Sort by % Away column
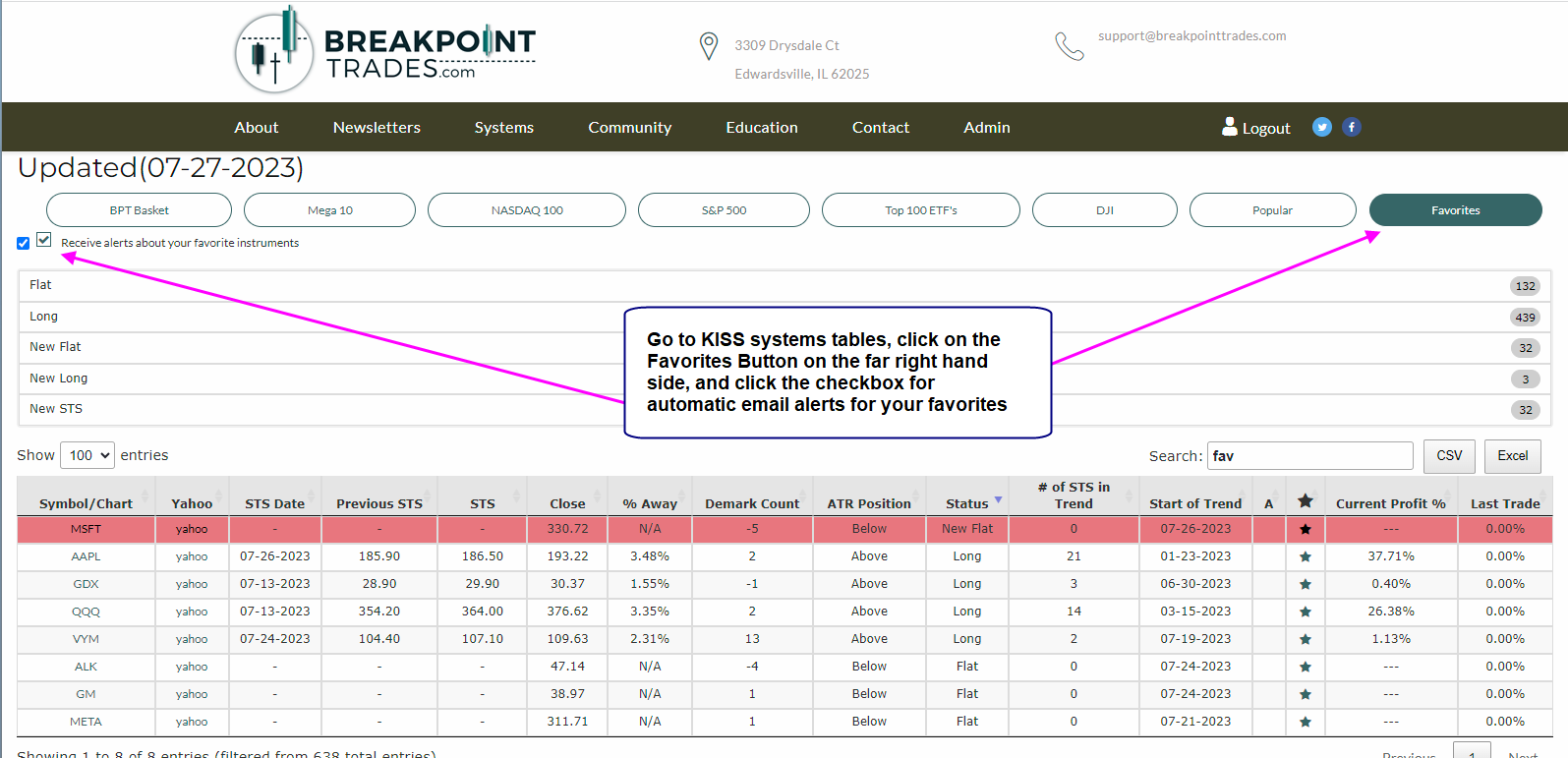Screen dimensions: 1568x758 coord(650,503)
